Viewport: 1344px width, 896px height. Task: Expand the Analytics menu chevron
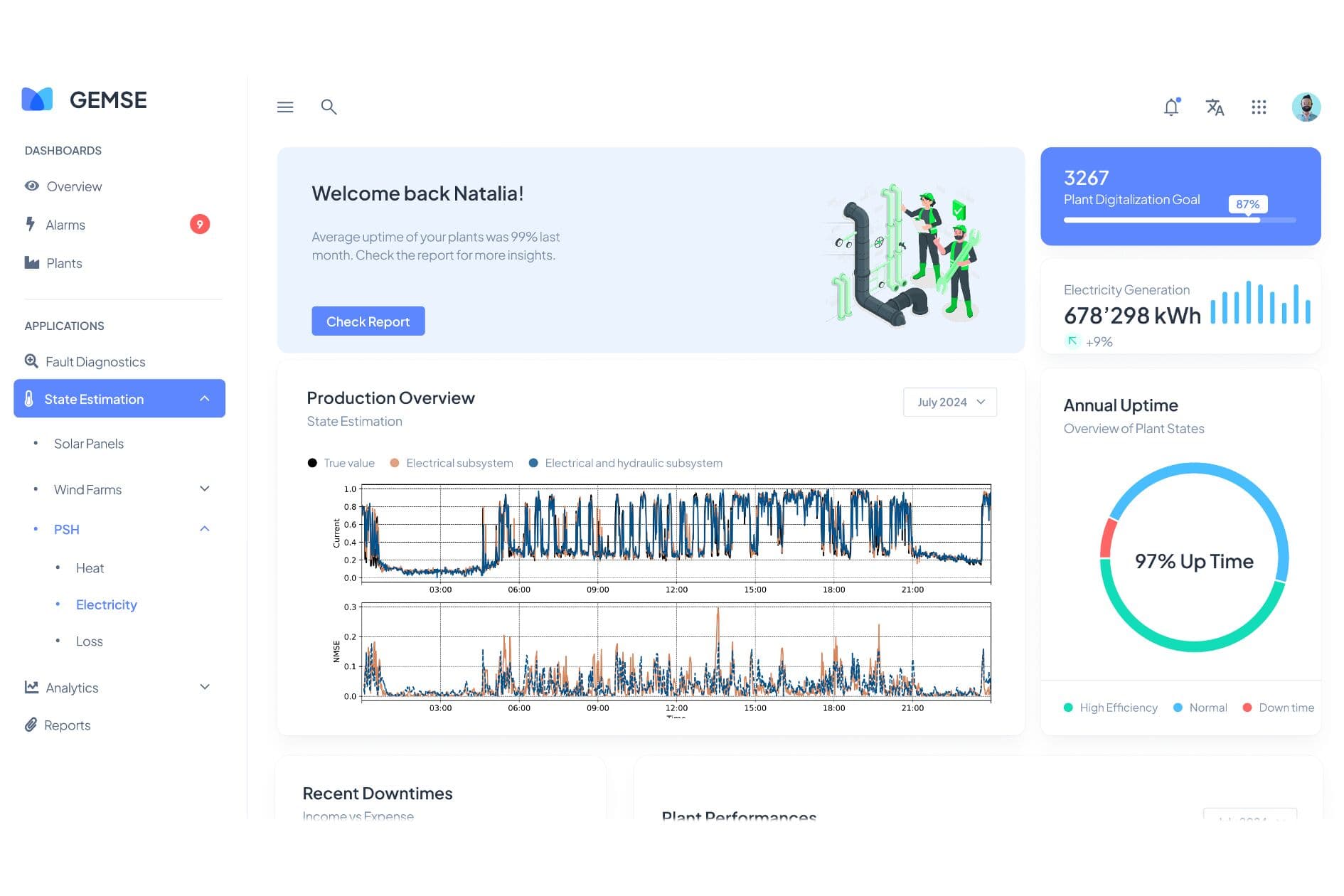[x=205, y=687]
